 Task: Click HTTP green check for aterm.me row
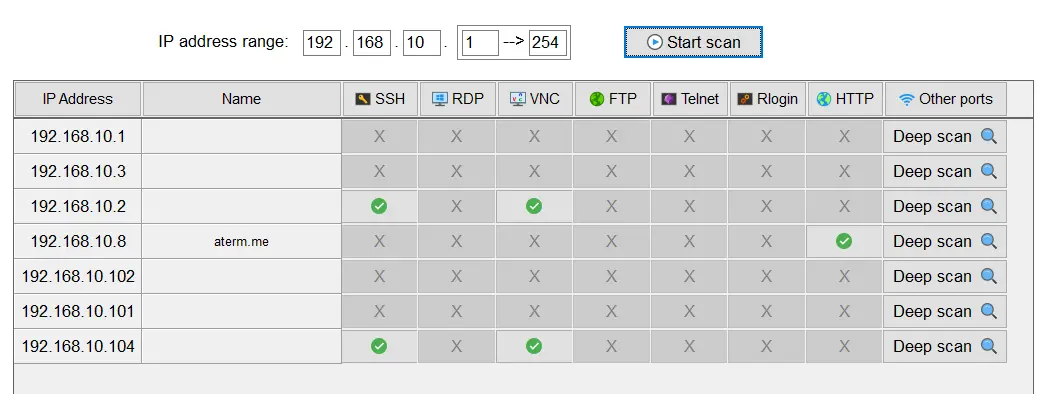844,241
